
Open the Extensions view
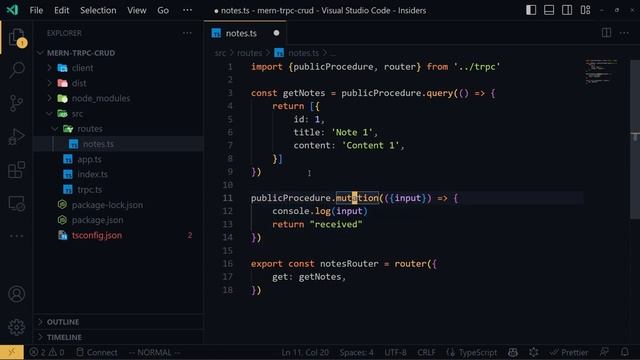pos(16,170)
